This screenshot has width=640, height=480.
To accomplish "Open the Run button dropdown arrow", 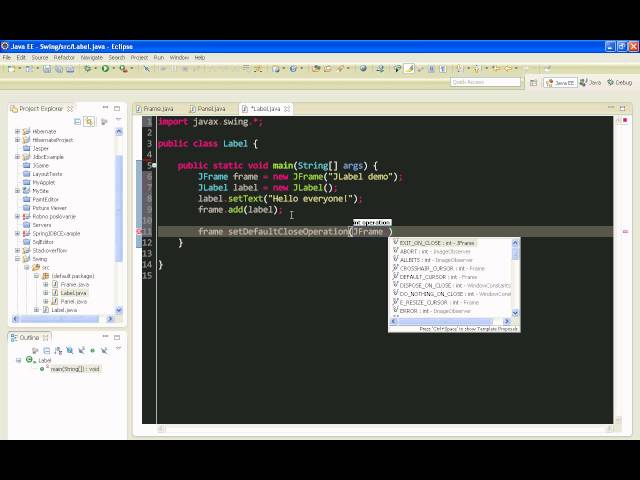I will tap(113, 69).
